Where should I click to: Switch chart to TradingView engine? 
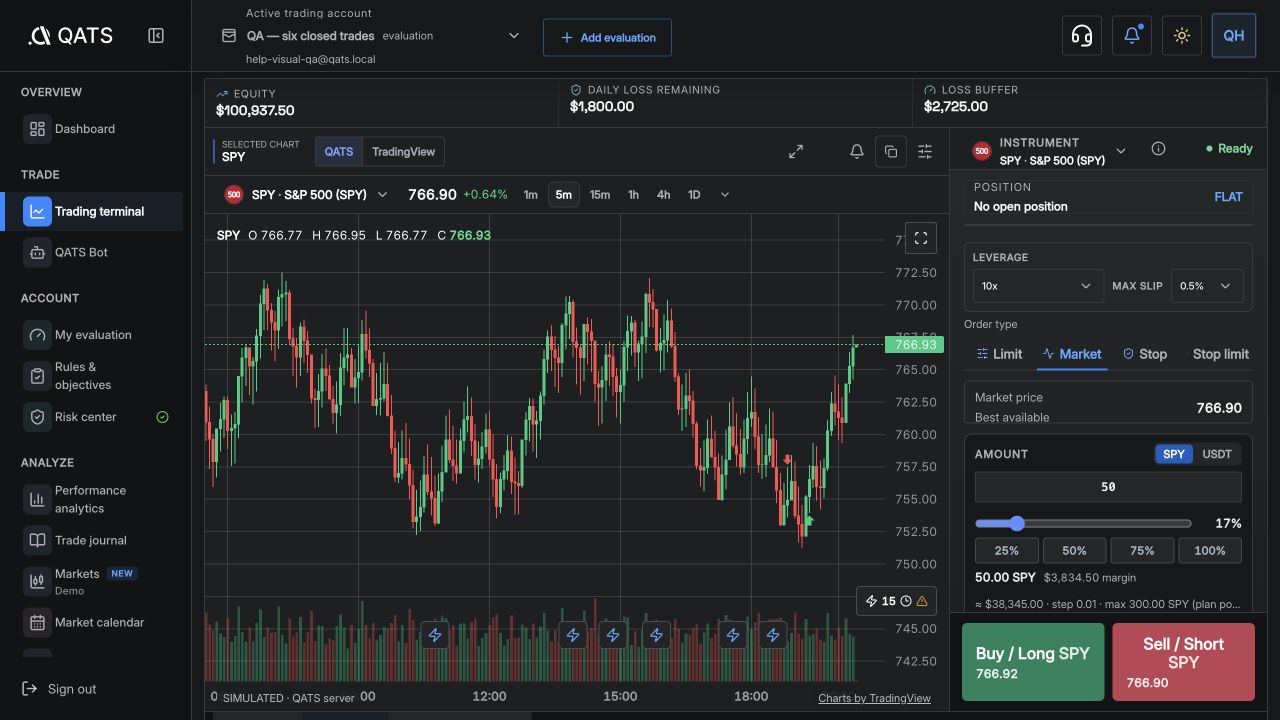pyautogui.click(x=403, y=152)
